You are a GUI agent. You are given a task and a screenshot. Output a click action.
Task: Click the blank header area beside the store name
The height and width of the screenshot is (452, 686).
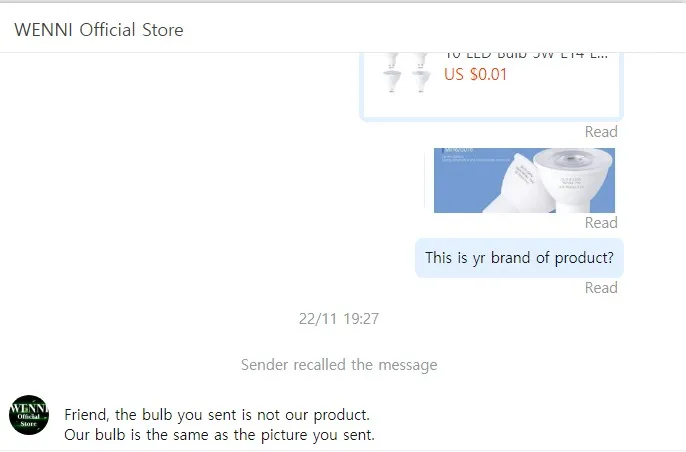433,30
